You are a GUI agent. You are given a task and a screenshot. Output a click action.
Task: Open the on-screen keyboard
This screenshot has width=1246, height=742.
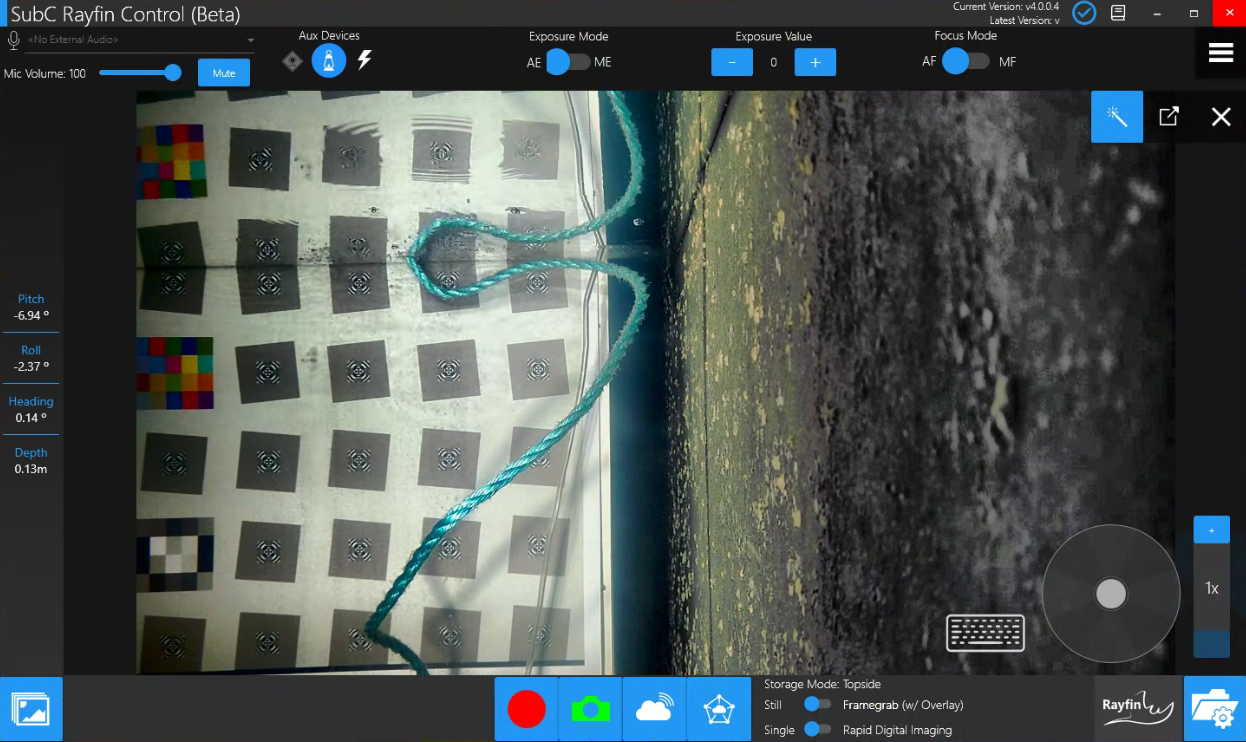click(985, 633)
